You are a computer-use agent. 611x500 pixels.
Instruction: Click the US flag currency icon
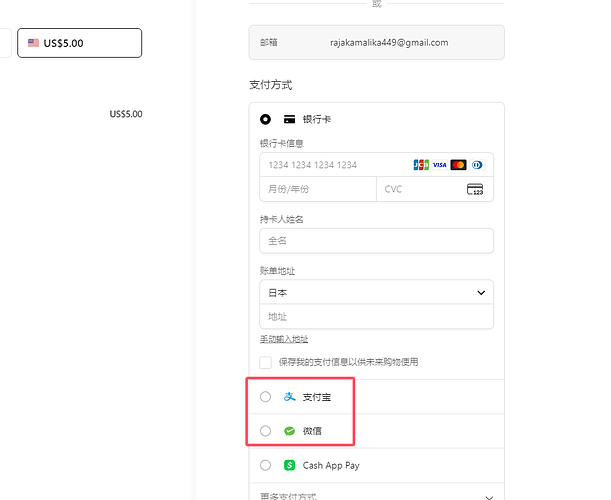point(34,43)
